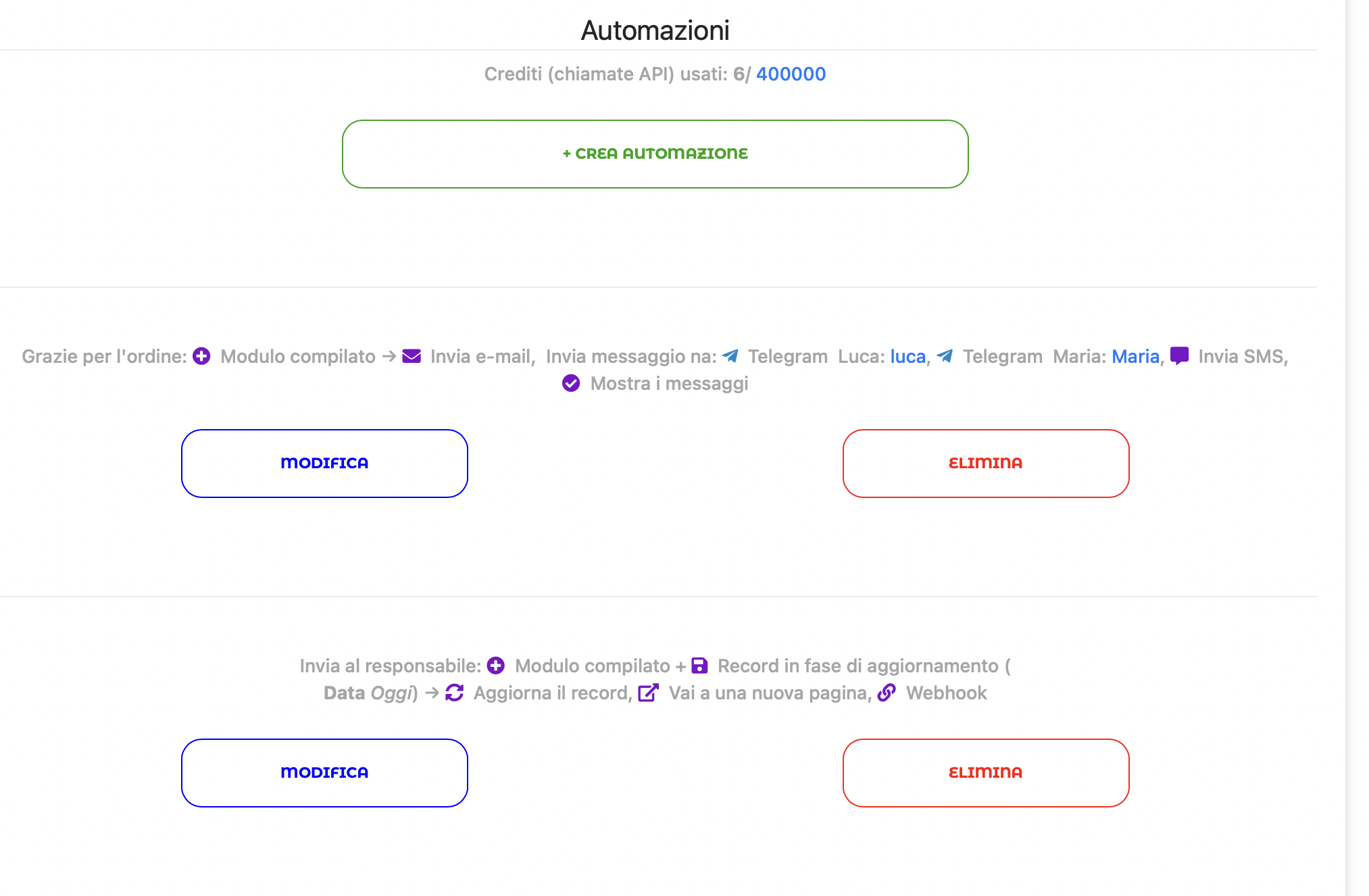This screenshot has width=1369, height=896.
Task: Click Elimina for Invia al responsabile automation
Action: tap(986, 773)
